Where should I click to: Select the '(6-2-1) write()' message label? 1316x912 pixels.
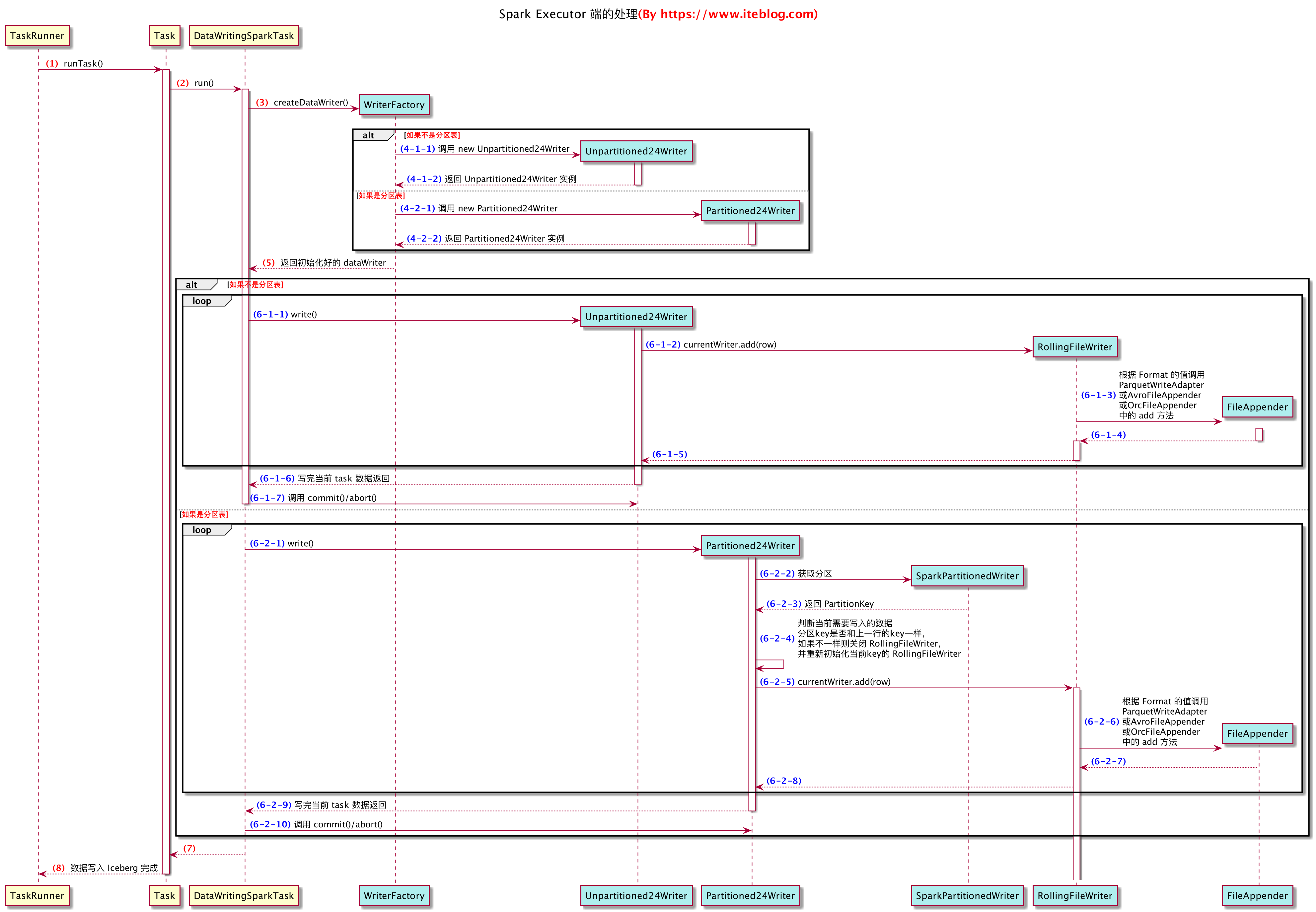click(282, 543)
